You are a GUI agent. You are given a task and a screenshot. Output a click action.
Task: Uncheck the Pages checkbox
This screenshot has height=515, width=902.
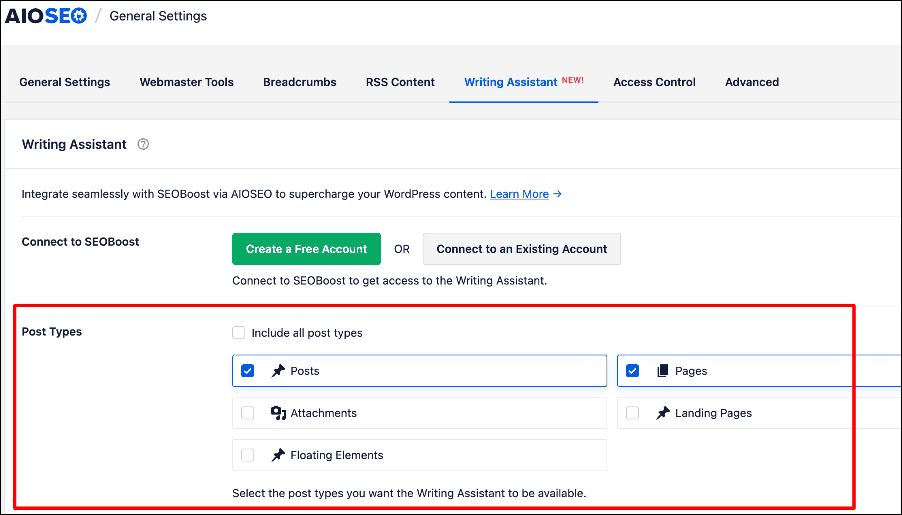[x=632, y=371]
